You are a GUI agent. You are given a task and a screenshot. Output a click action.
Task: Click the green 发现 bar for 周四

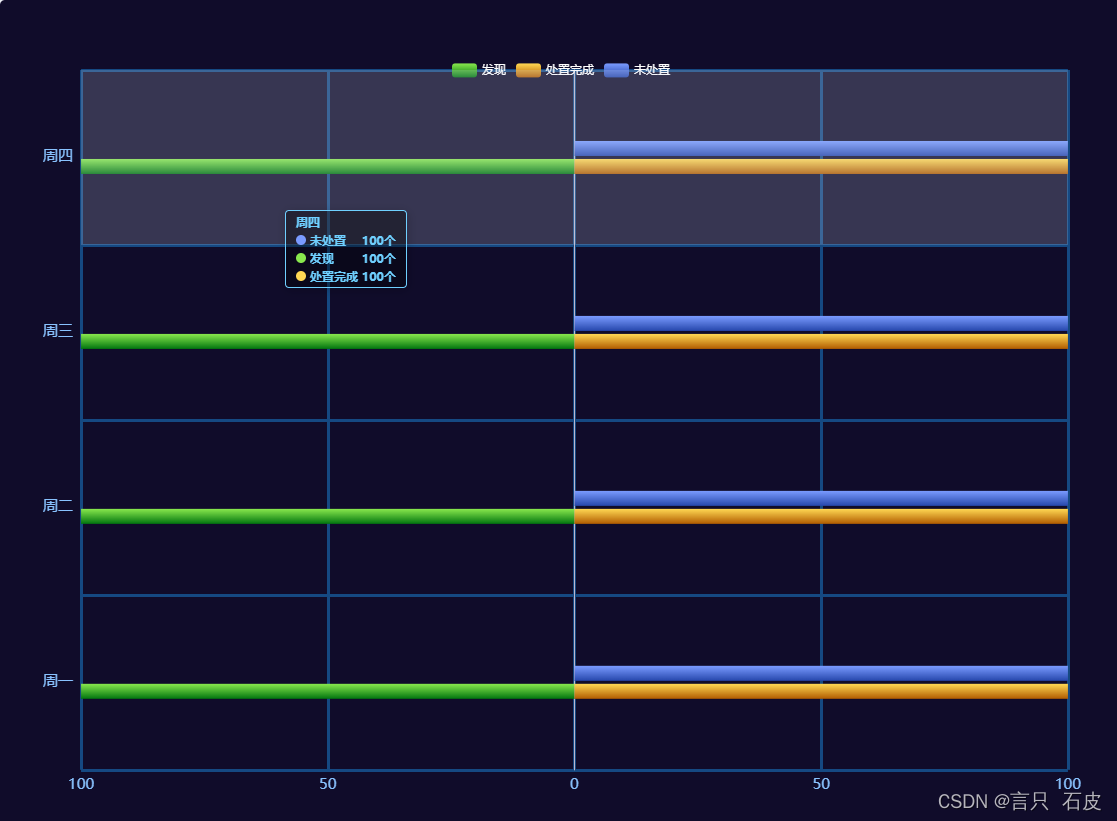(328, 166)
